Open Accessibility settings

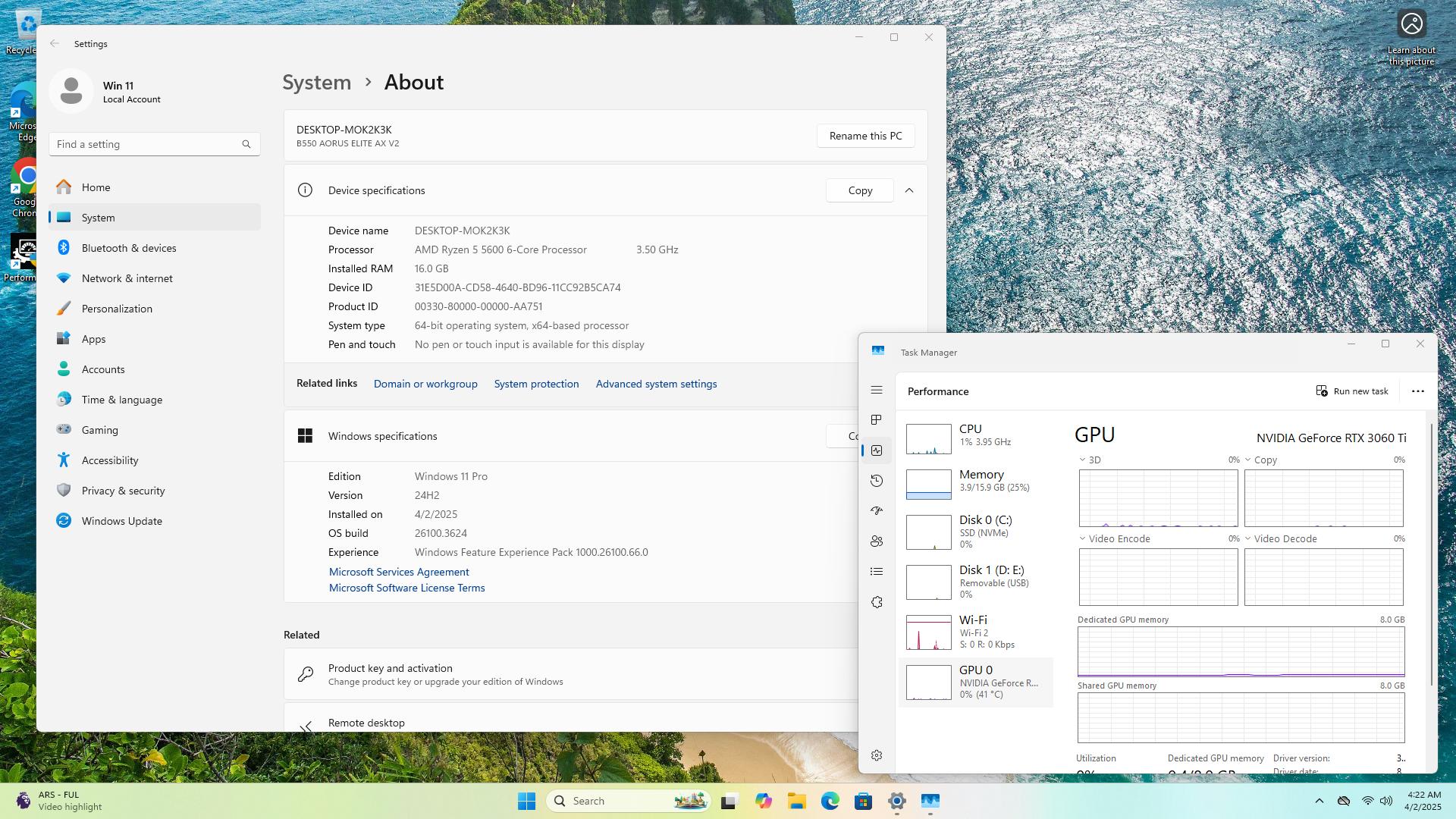click(x=155, y=460)
